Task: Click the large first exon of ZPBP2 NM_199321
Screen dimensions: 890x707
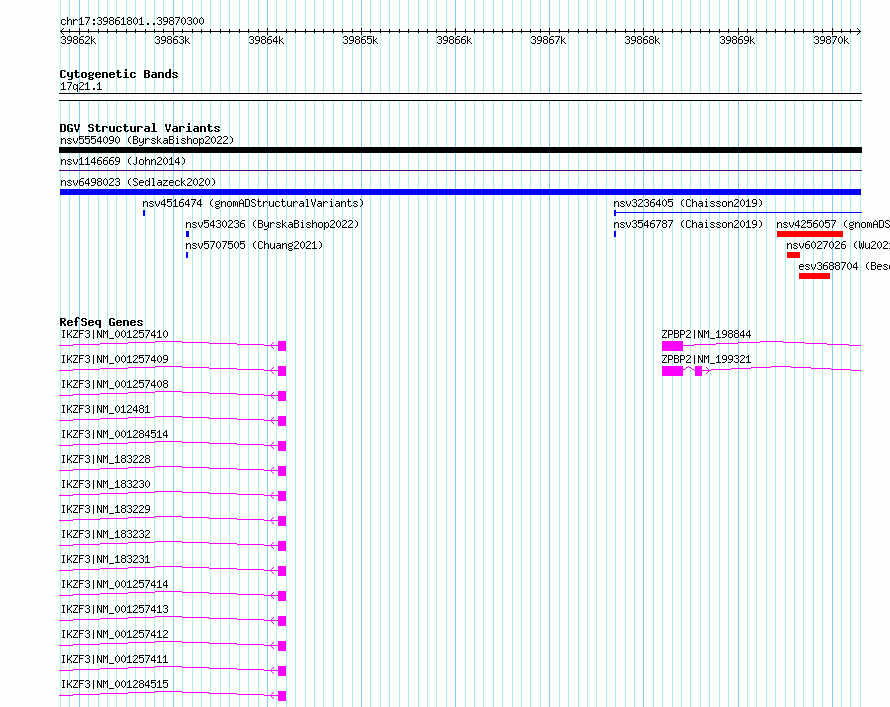Action: (673, 371)
